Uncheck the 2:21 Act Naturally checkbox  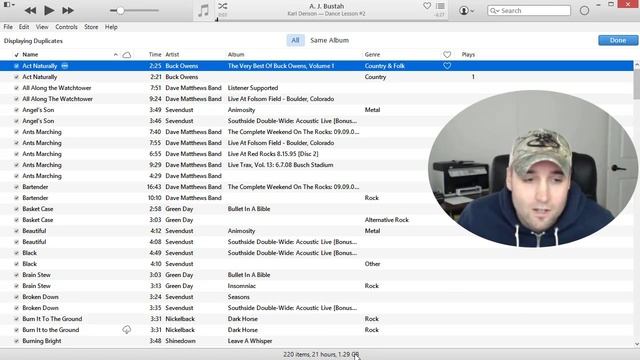click(x=16, y=77)
